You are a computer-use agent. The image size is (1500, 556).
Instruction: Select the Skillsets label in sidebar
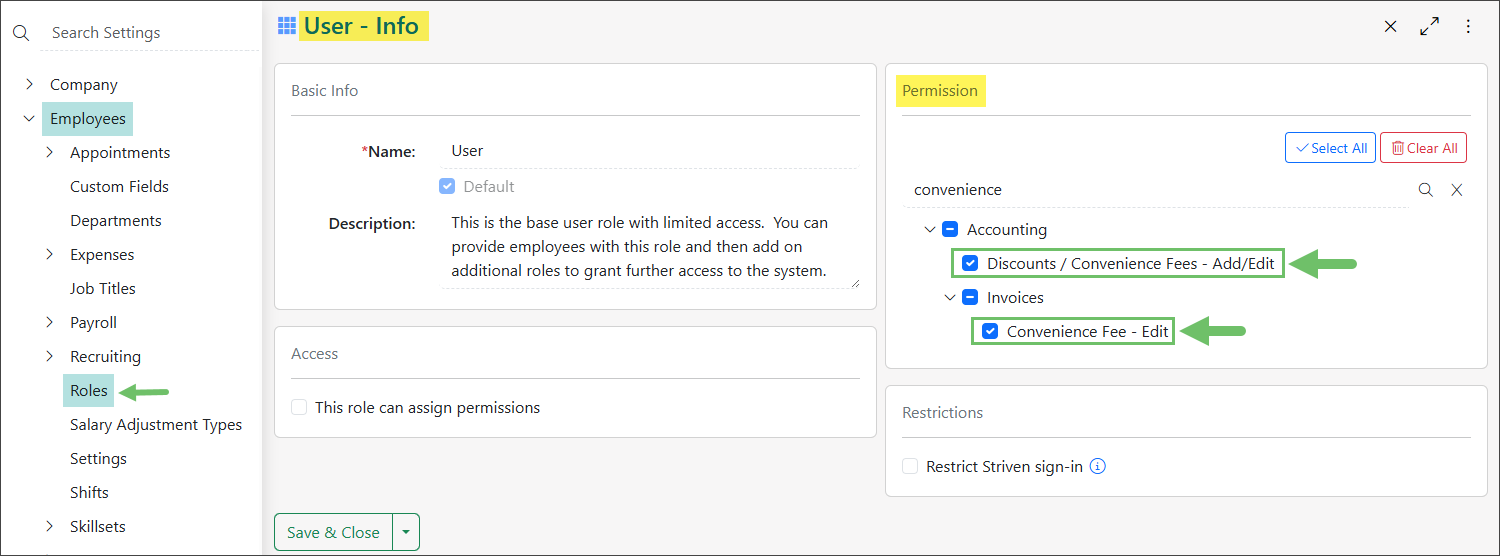coord(98,526)
